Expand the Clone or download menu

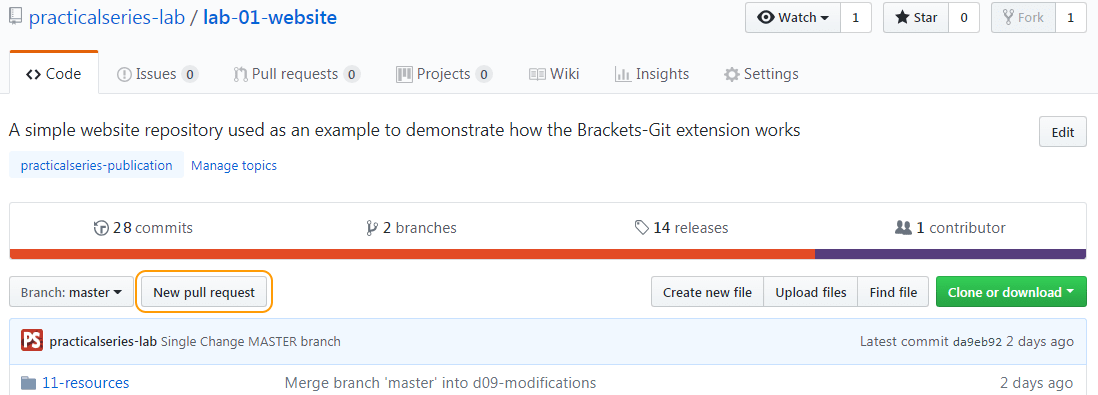pos(1011,292)
